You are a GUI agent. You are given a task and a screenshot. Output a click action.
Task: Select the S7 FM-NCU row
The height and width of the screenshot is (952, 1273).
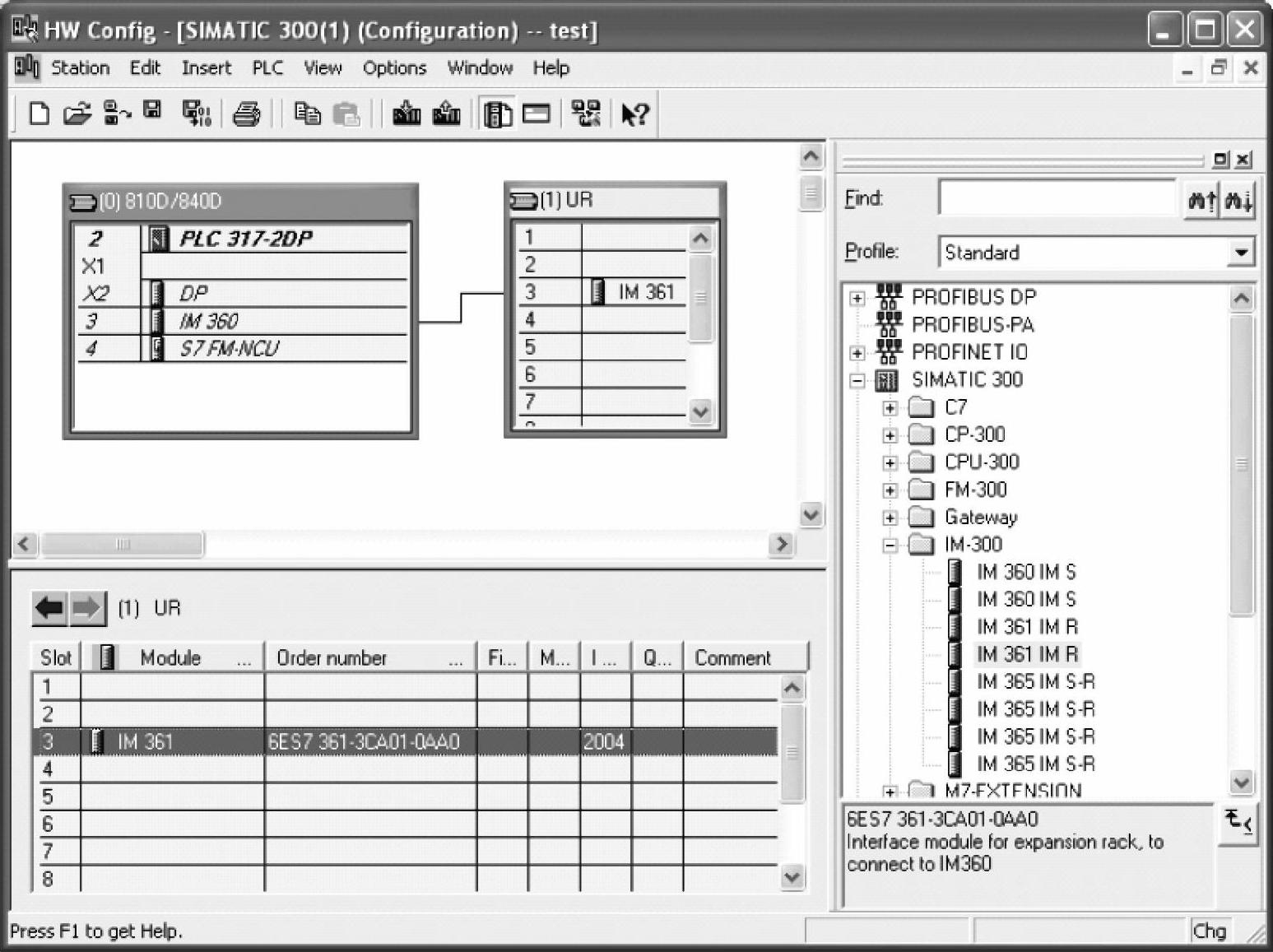coord(243,348)
